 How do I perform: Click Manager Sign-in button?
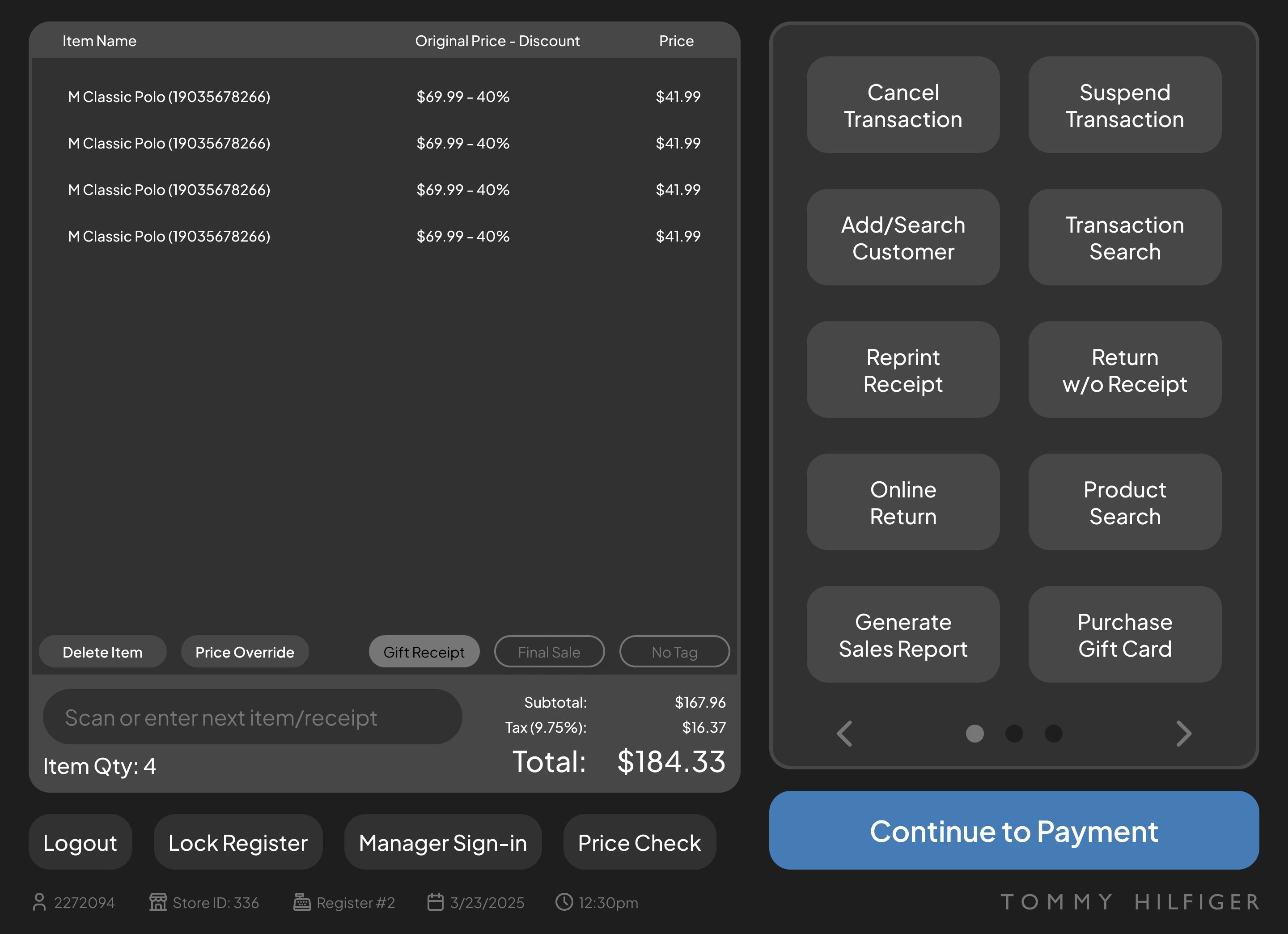point(443,843)
